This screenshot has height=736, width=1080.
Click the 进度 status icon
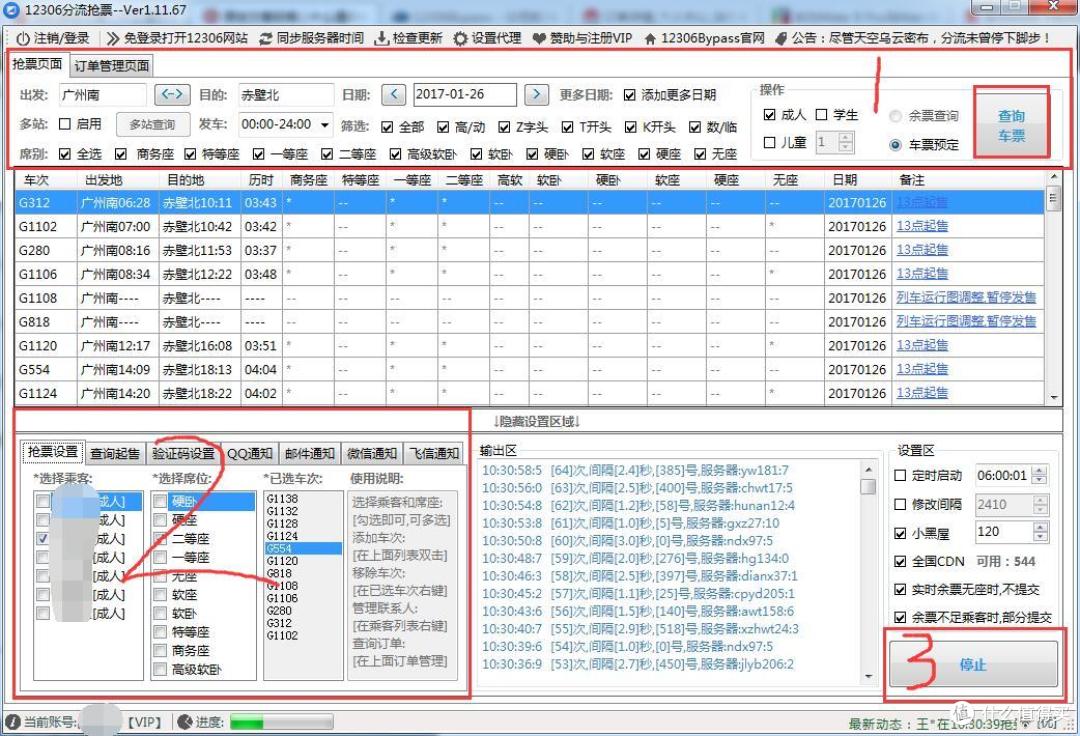point(185,722)
